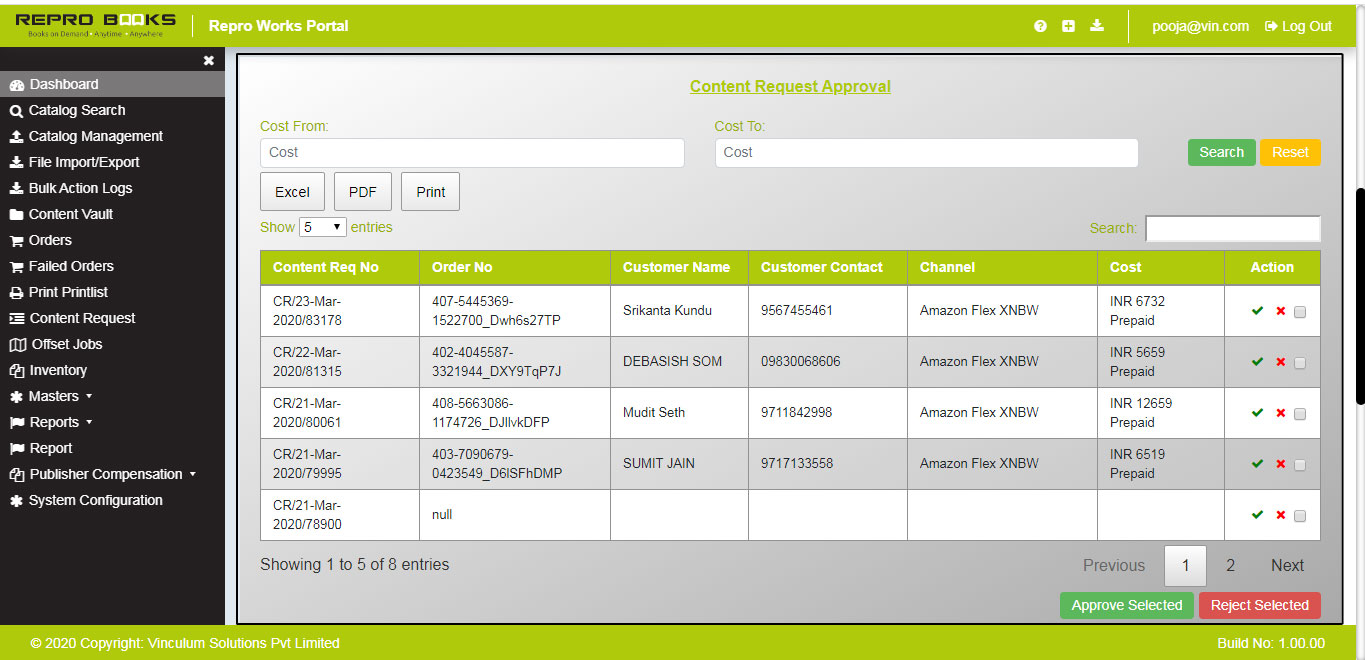Approve request CR/21-Mar-2020/78900
The width and height of the screenshot is (1365, 660).
1257,515
